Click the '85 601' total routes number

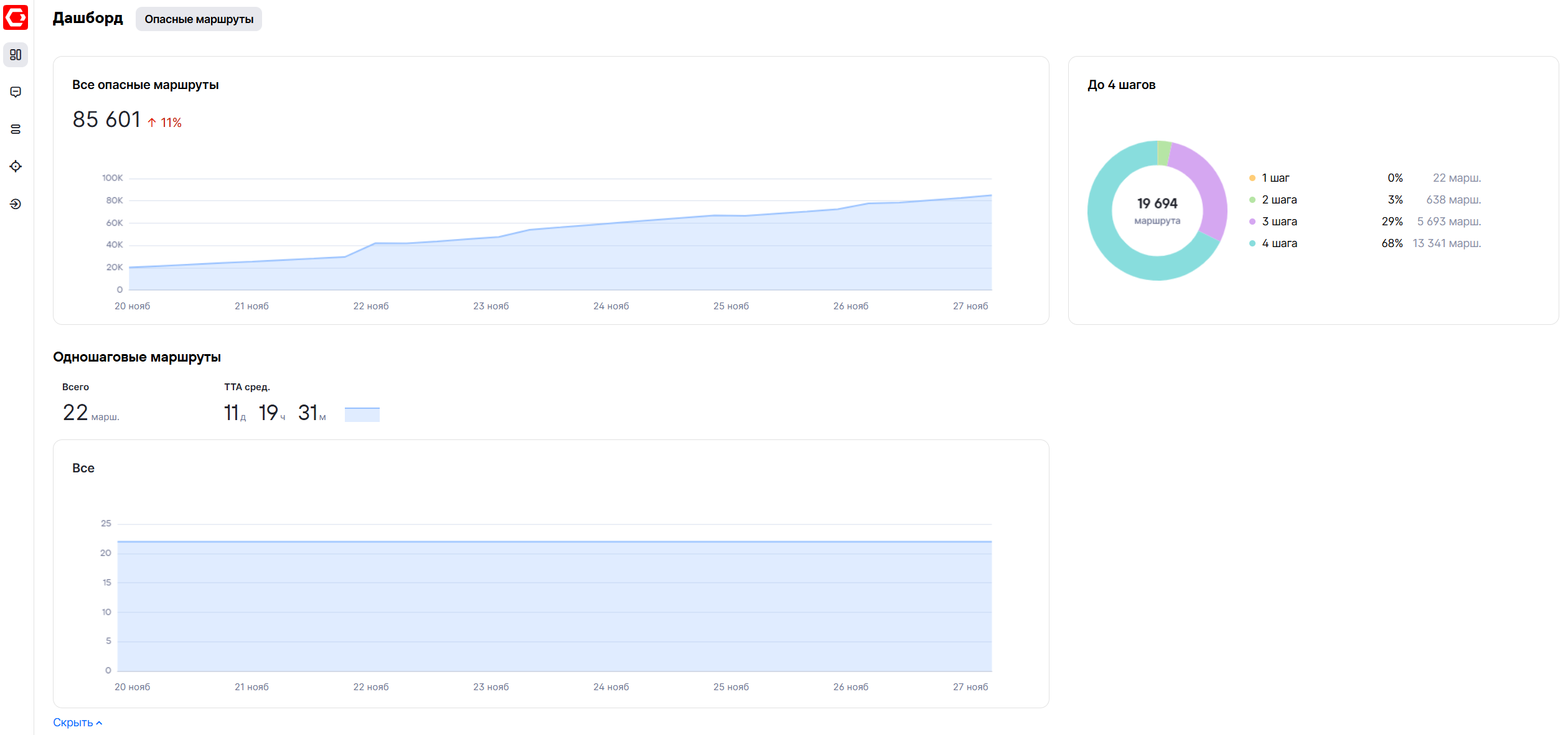point(106,119)
